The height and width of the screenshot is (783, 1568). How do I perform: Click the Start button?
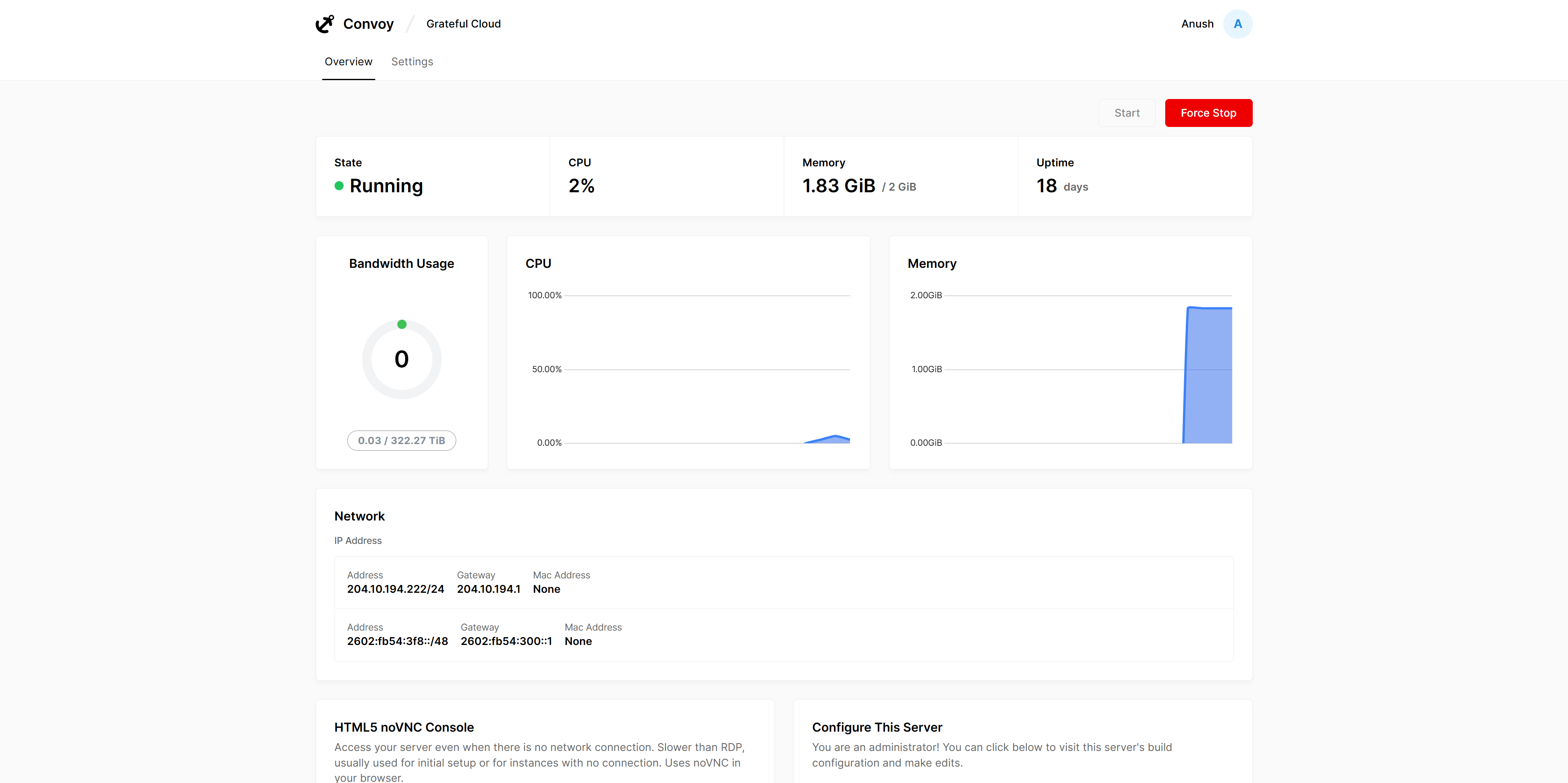1127,113
